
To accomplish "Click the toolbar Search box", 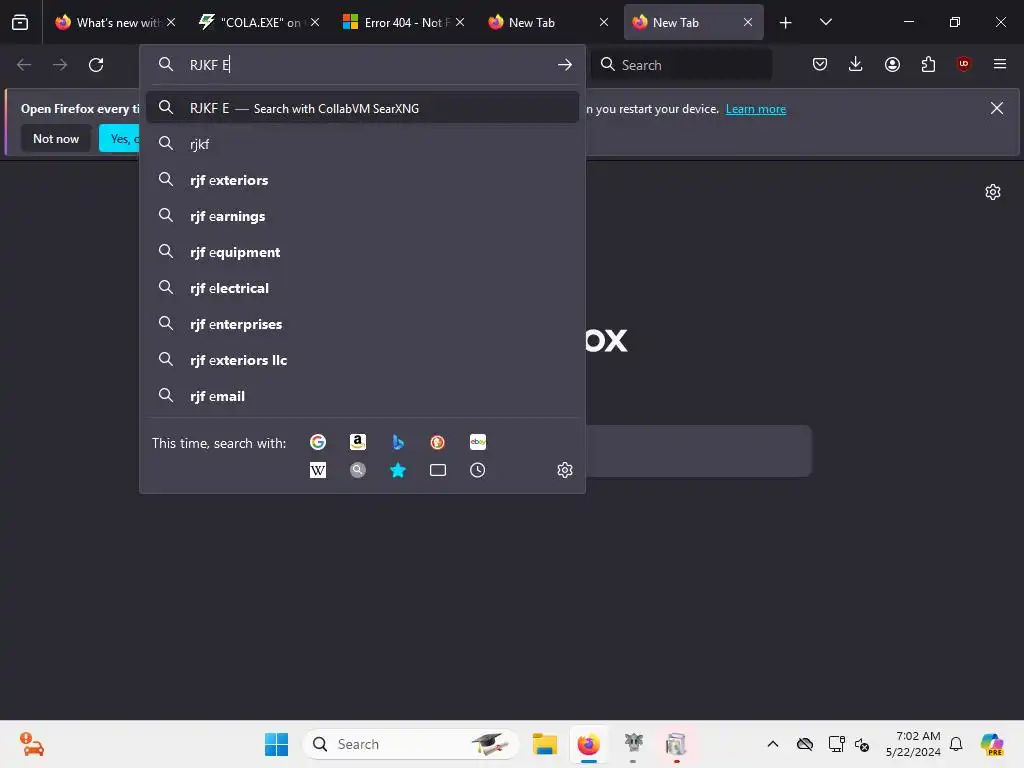I will 681,65.
